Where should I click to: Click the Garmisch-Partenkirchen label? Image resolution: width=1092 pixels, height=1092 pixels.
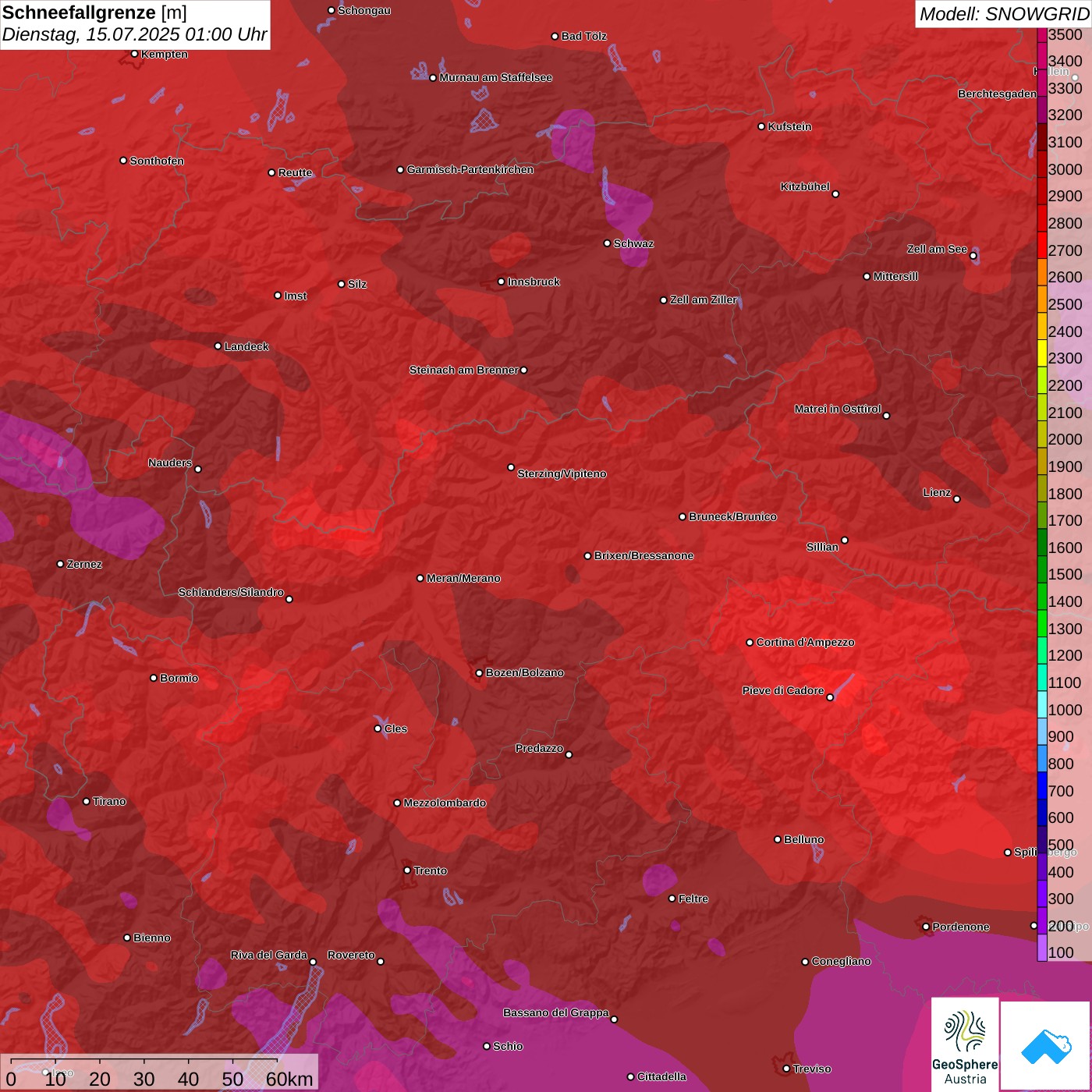(x=470, y=169)
